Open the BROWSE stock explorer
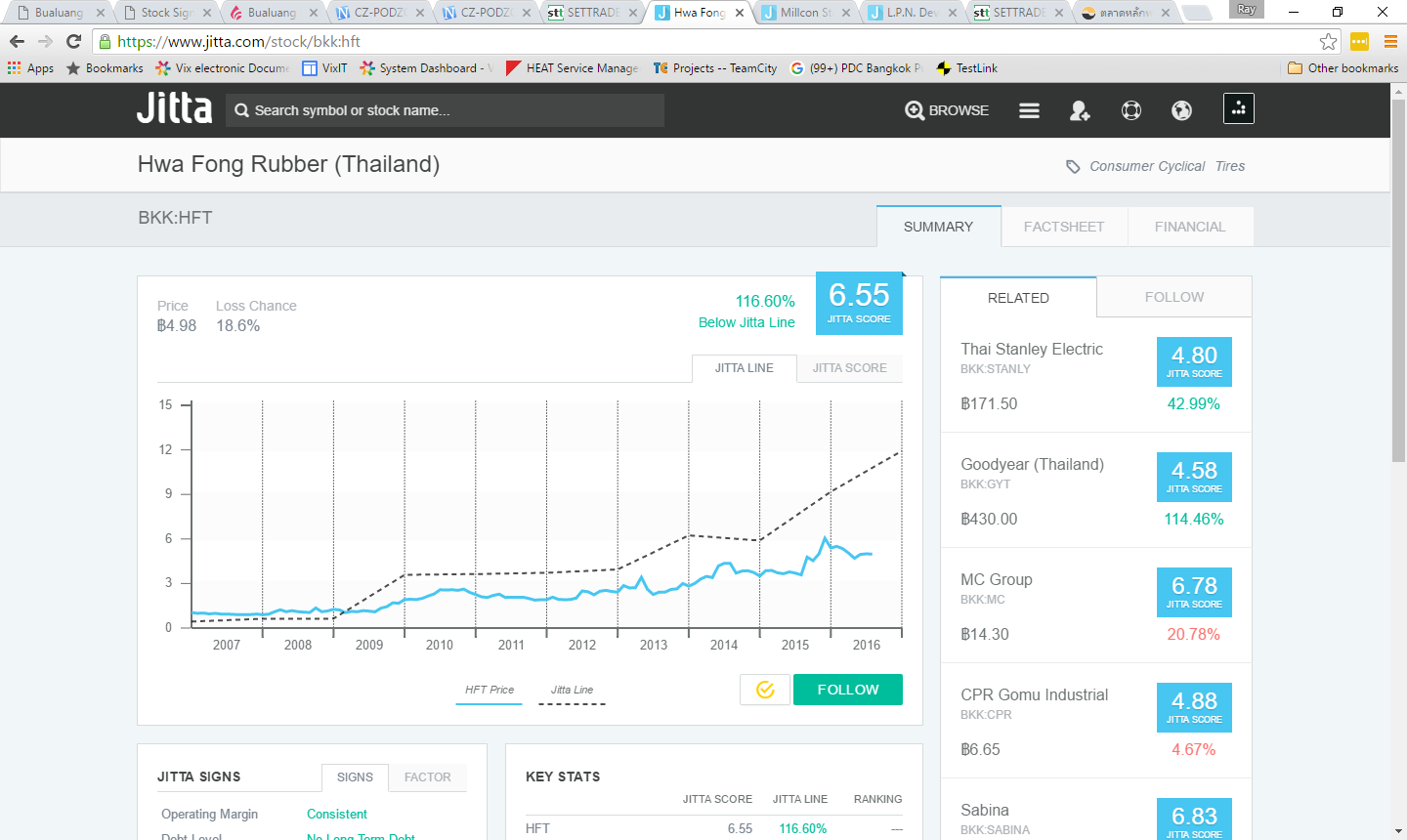1407x840 pixels. point(947,110)
